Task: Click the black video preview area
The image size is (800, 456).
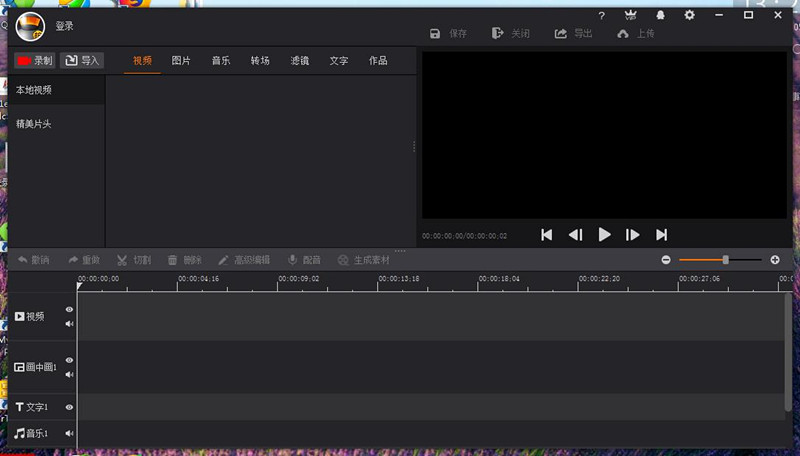Action: [x=604, y=135]
